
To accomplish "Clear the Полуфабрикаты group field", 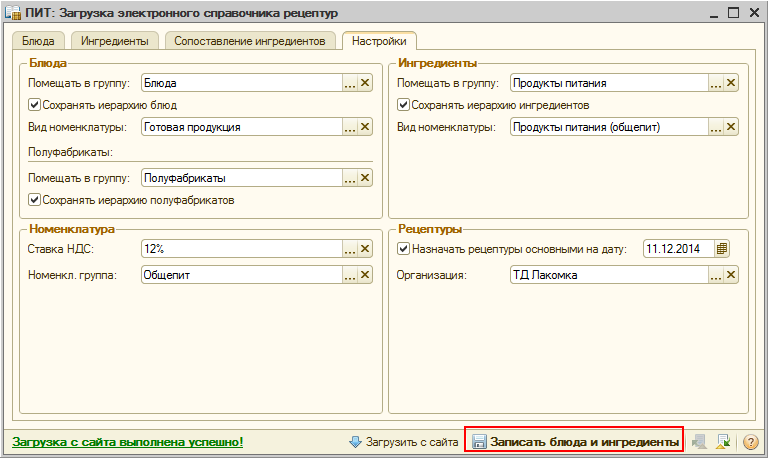I will click(365, 177).
